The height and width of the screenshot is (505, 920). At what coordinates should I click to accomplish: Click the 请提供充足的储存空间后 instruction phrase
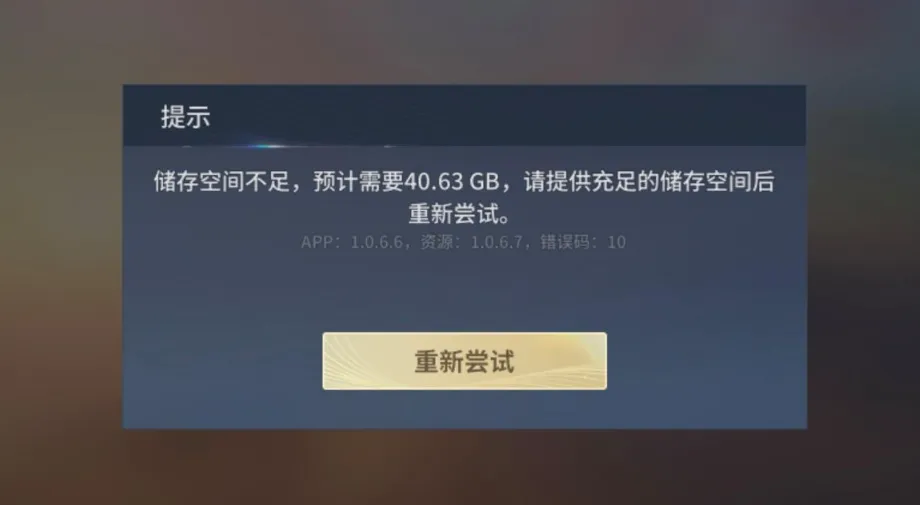pyautogui.click(x=648, y=181)
